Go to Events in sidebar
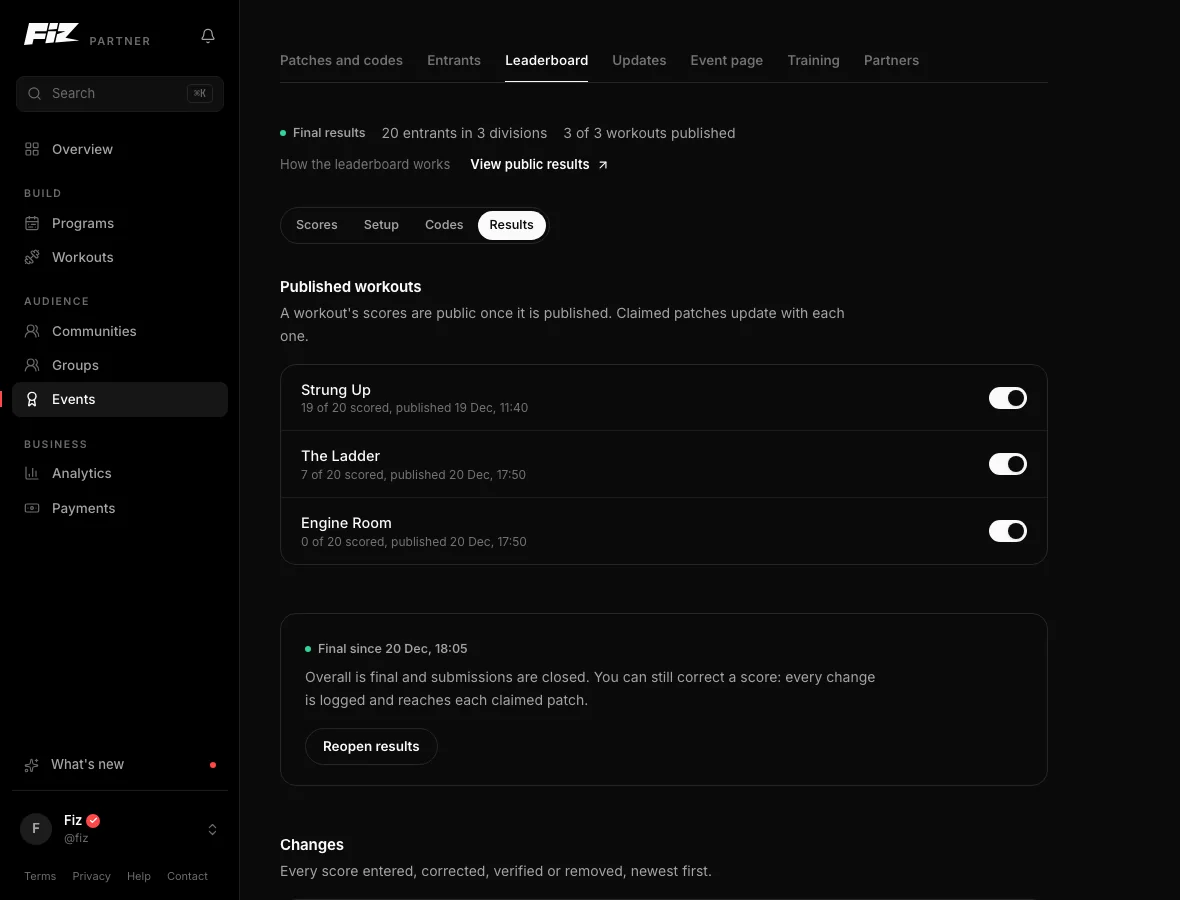Image resolution: width=1180 pixels, height=900 pixels. click(120, 400)
